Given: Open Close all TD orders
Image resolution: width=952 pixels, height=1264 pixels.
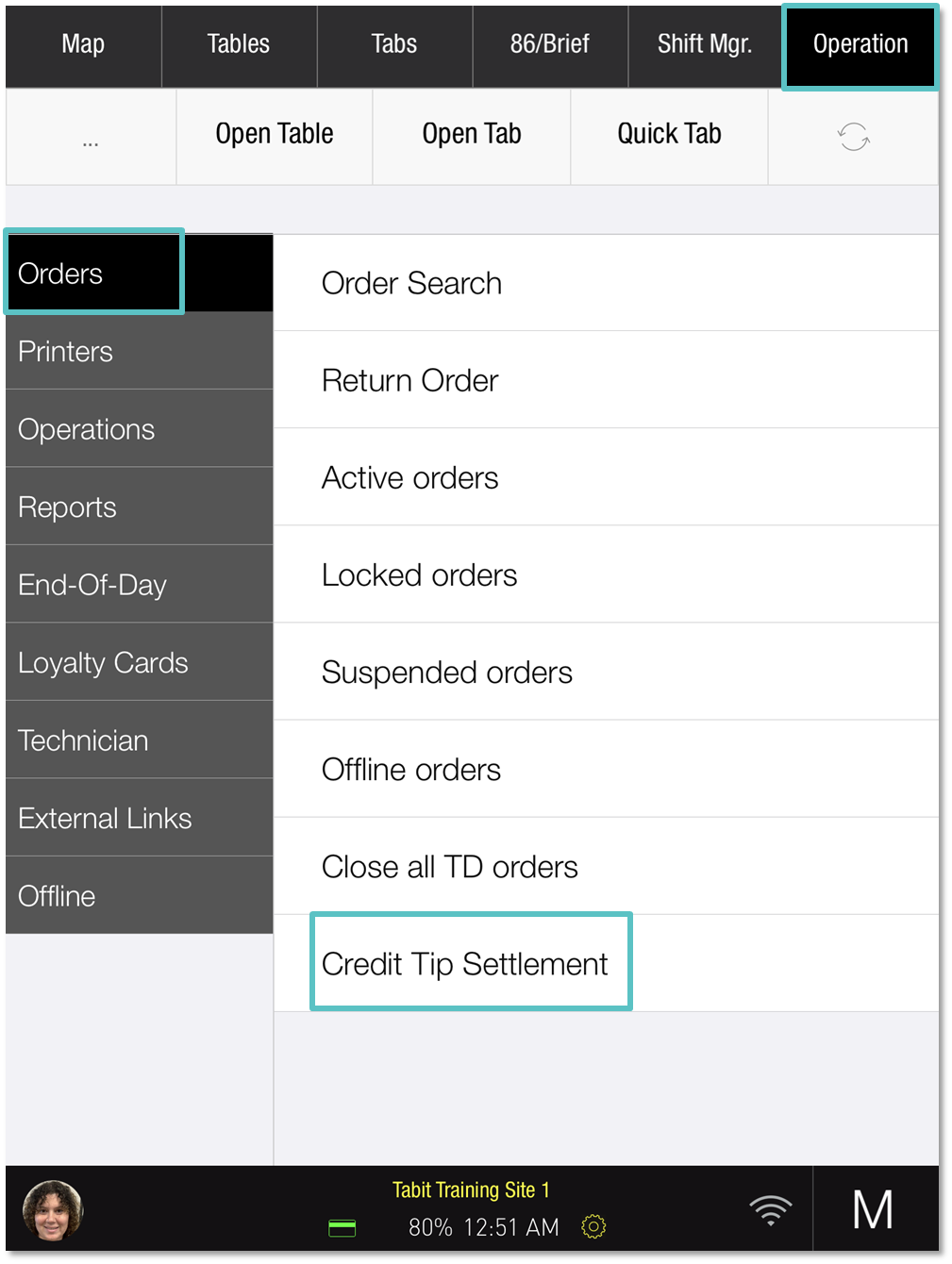Looking at the screenshot, I should click(606, 866).
